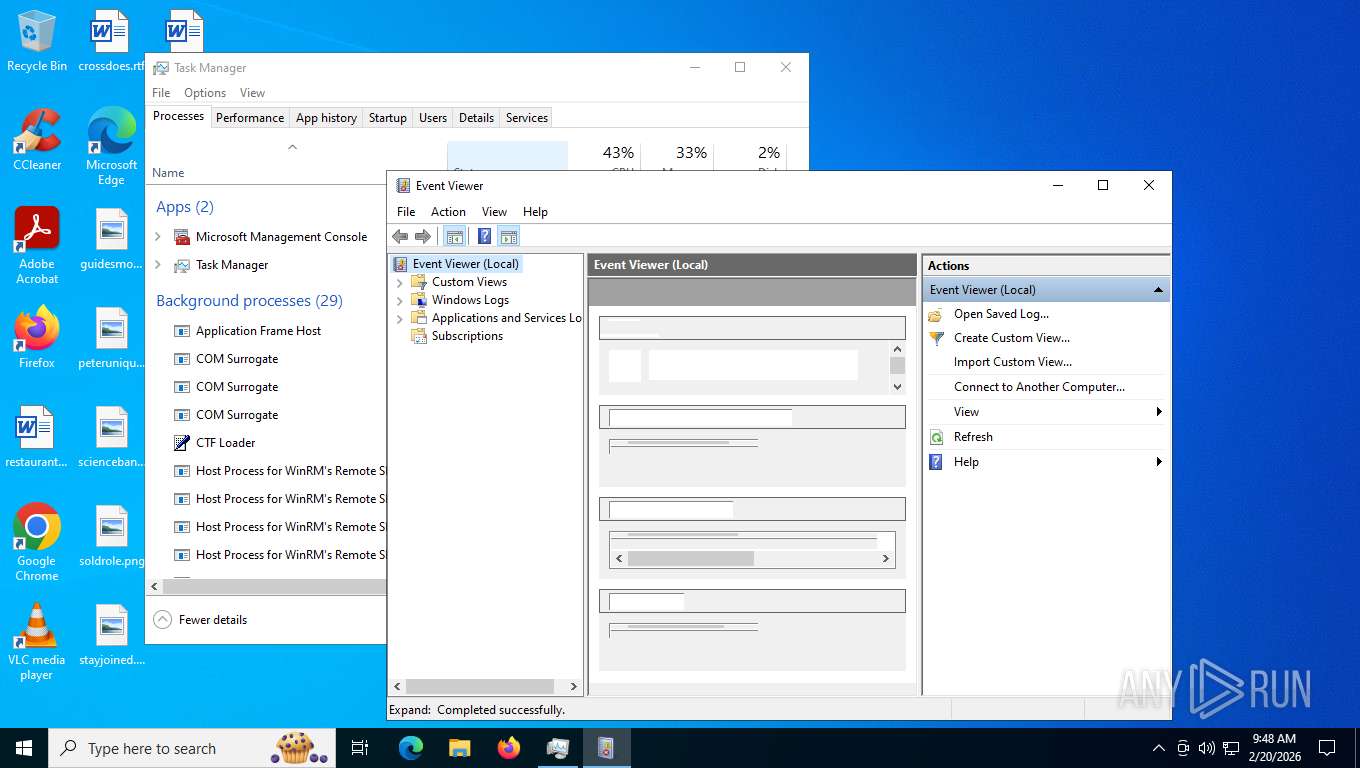The width and height of the screenshot is (1360, 768).
Task: Click Open Saved Log... action
Action: coord(1001,314)
